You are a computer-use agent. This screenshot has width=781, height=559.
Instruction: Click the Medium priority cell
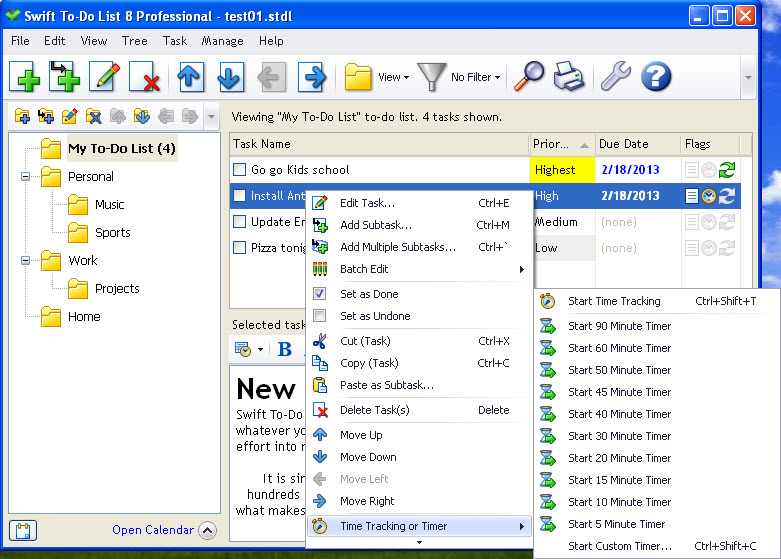pos(562,222)
